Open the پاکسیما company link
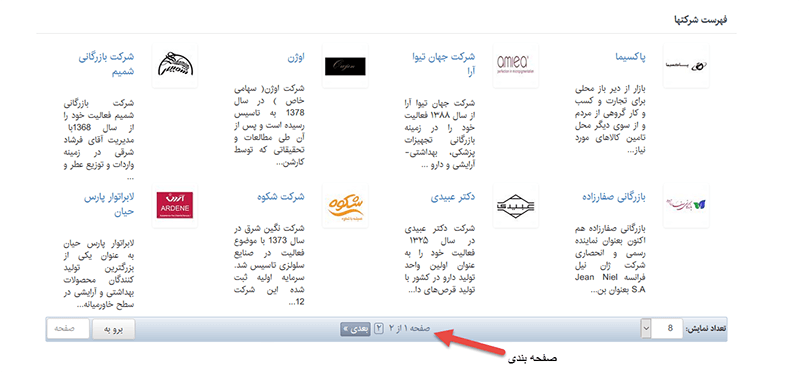 631,58
